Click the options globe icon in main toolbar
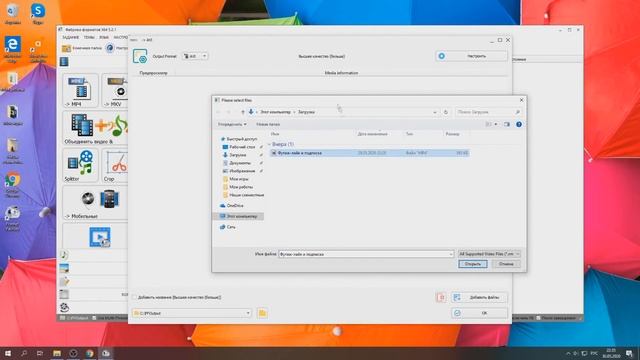The image size is (640, 360). 110,48
